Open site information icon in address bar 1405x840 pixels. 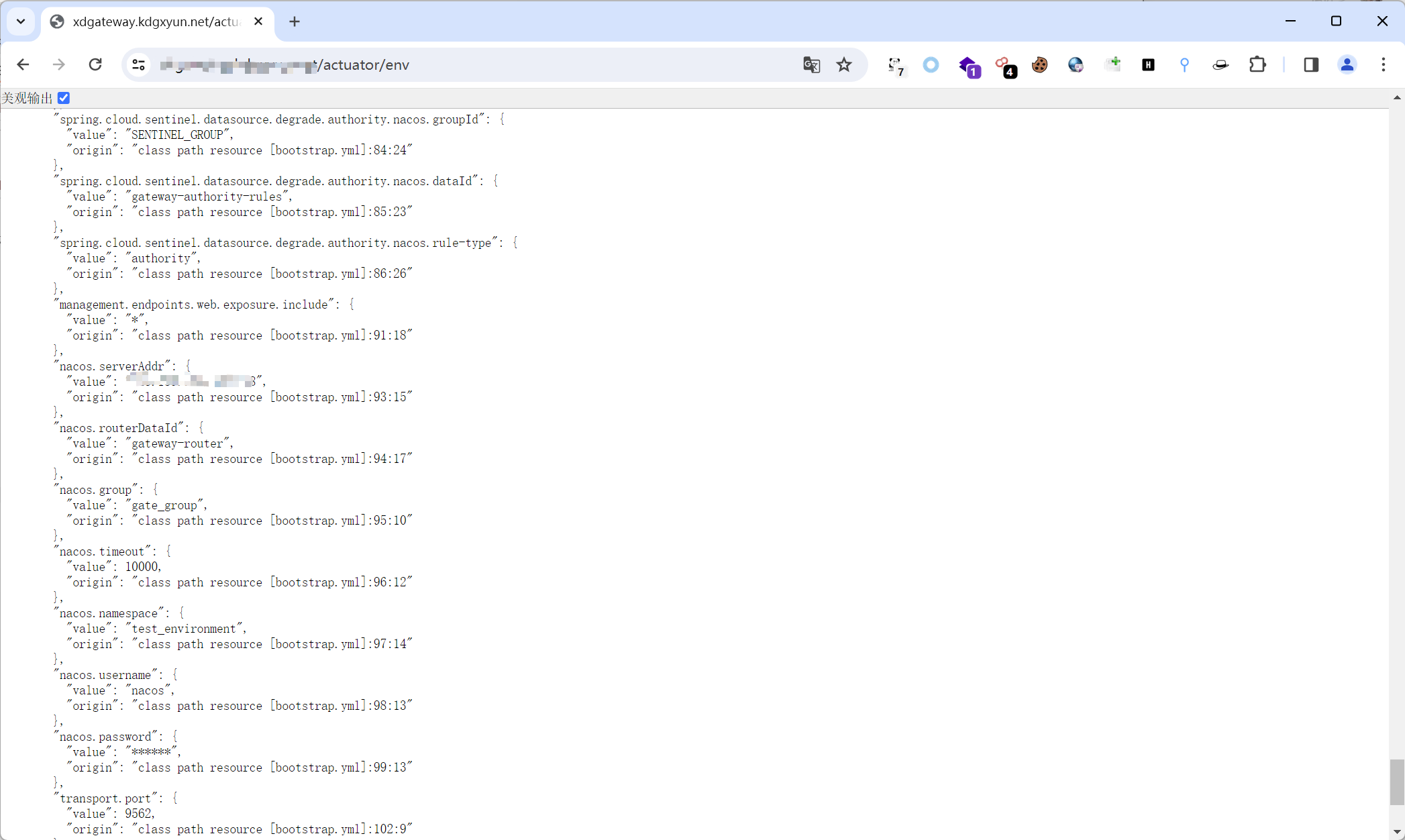(x=139, y=64)
